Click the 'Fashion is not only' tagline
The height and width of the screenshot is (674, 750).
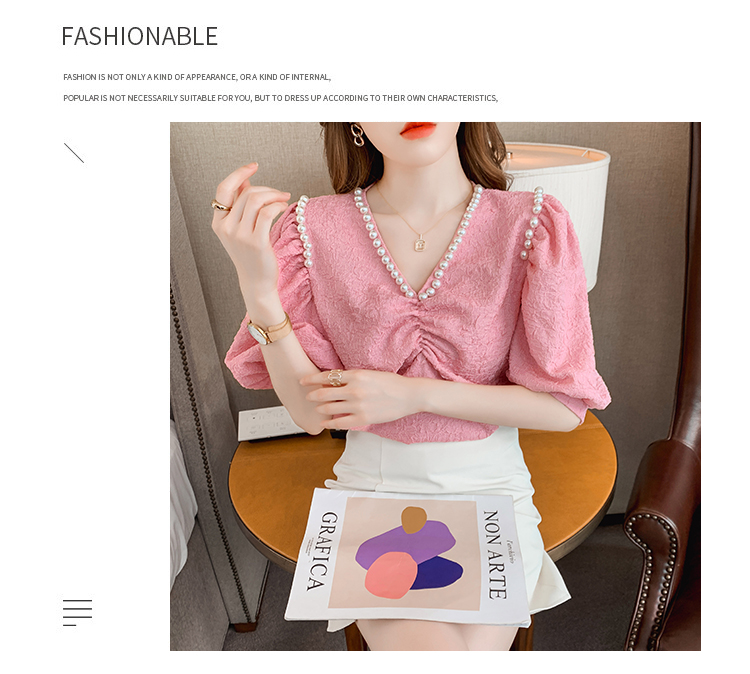[x=197, y=77]
